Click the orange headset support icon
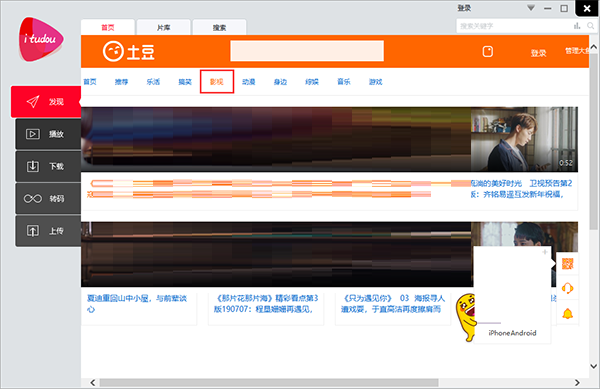The width and height of the screenshot is (600, 389). click(x=567, y=288)
